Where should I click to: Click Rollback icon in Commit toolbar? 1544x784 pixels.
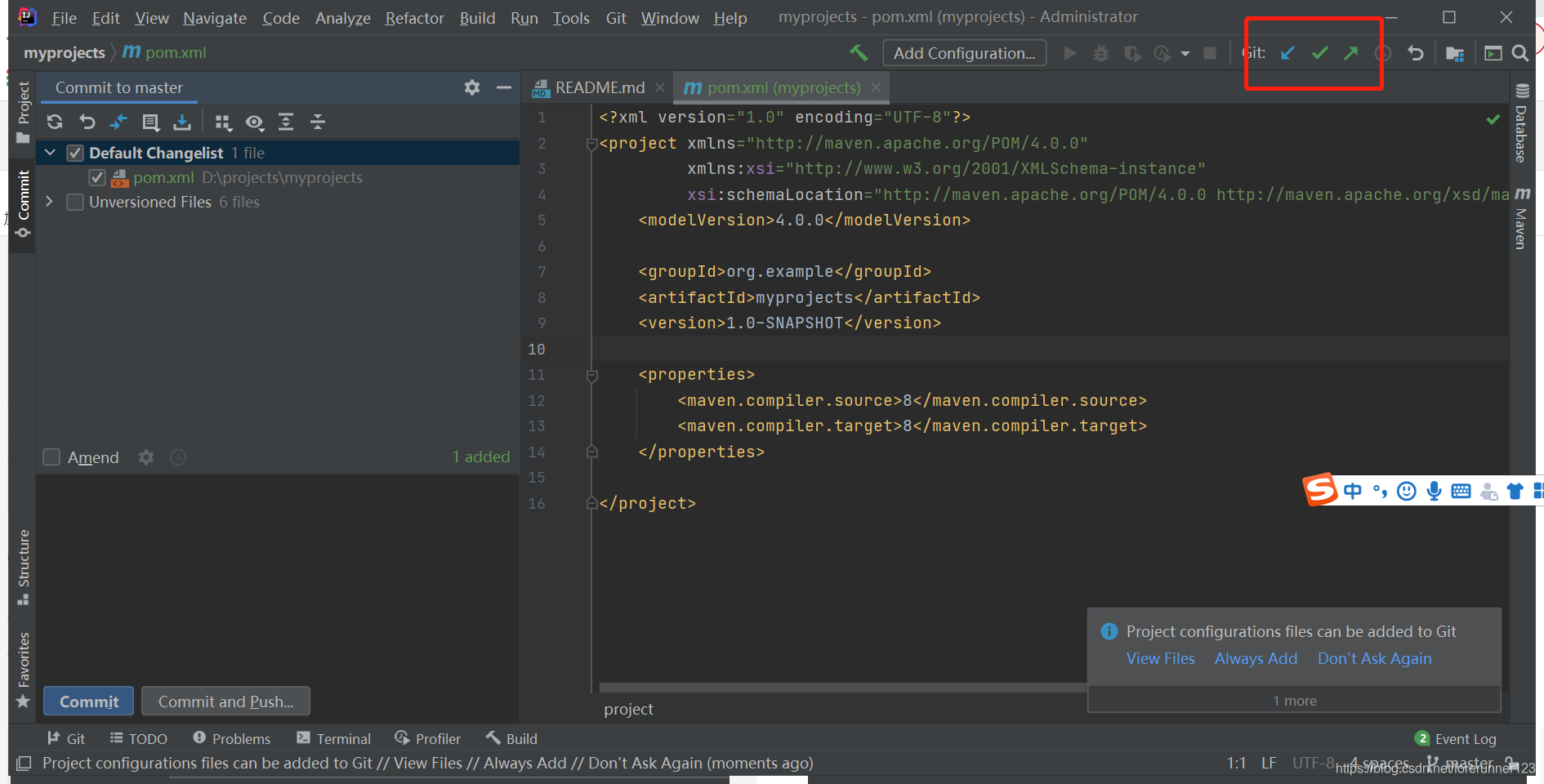[87, 122]
